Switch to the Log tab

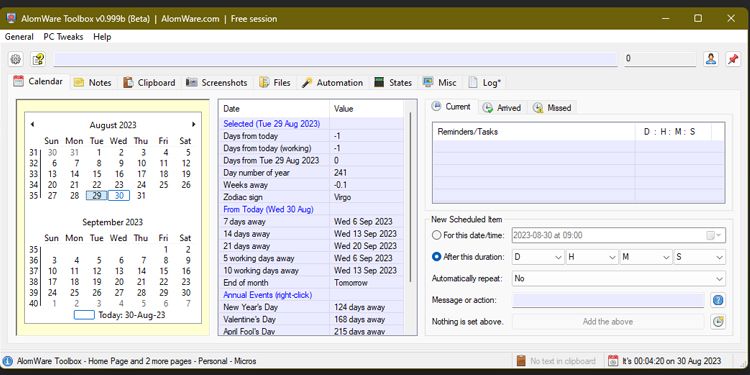(x=485, y=82)
